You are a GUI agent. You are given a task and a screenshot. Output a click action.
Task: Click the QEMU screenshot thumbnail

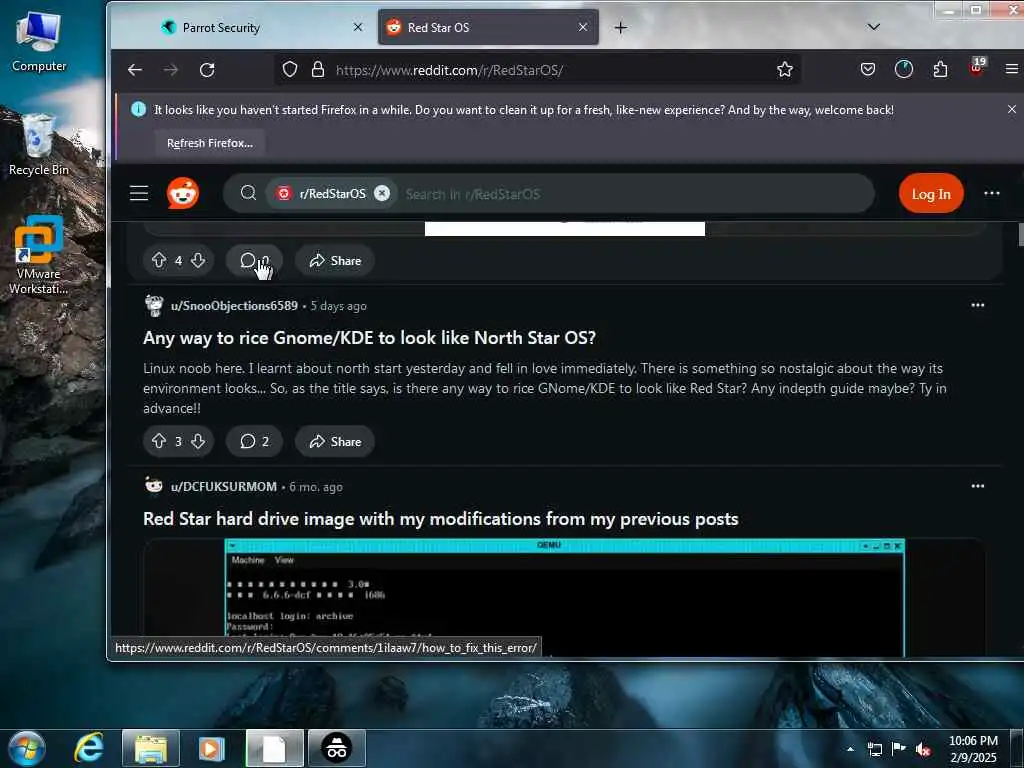click(x=564, y=598)
